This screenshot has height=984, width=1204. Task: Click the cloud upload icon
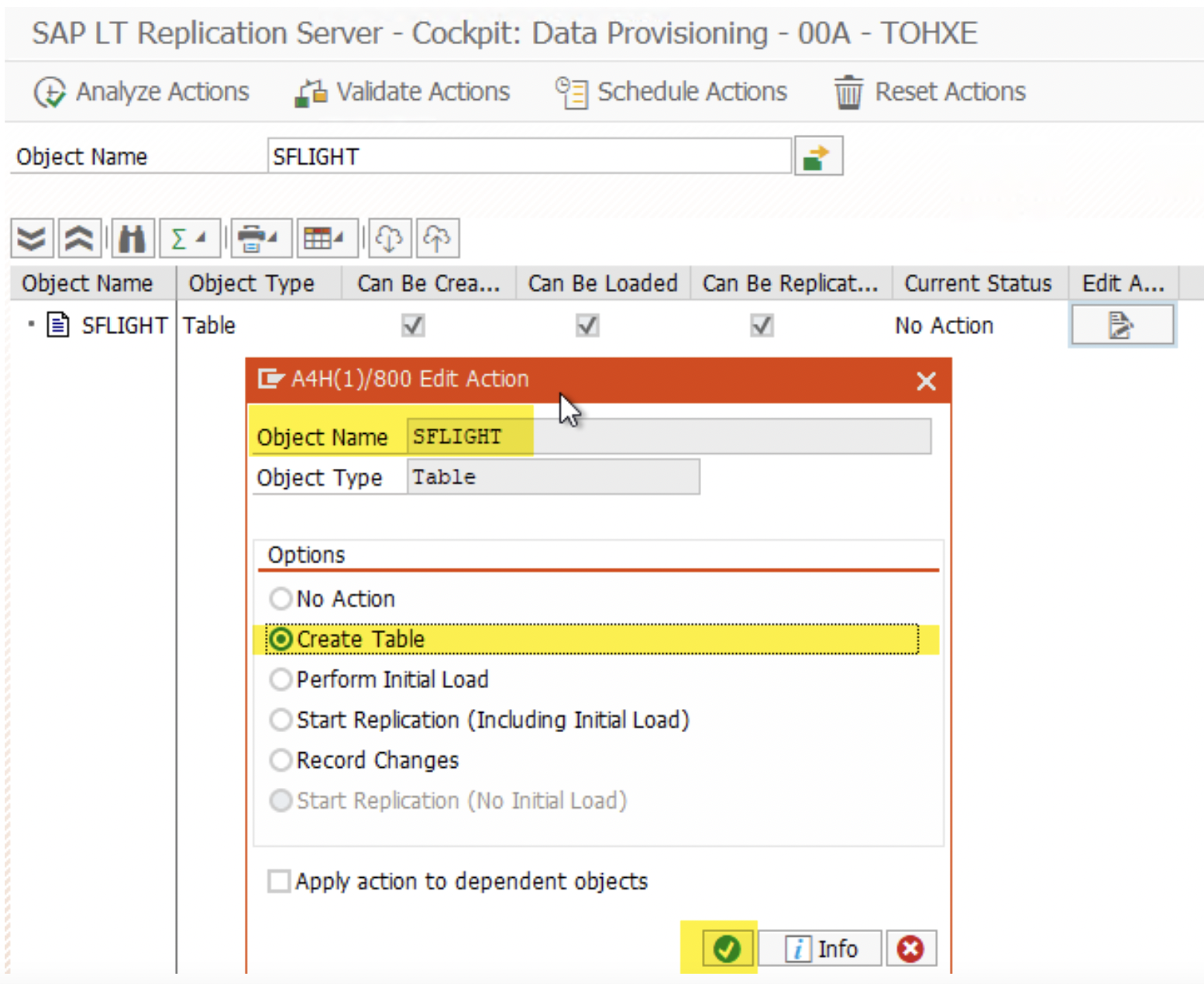point(438,238)
